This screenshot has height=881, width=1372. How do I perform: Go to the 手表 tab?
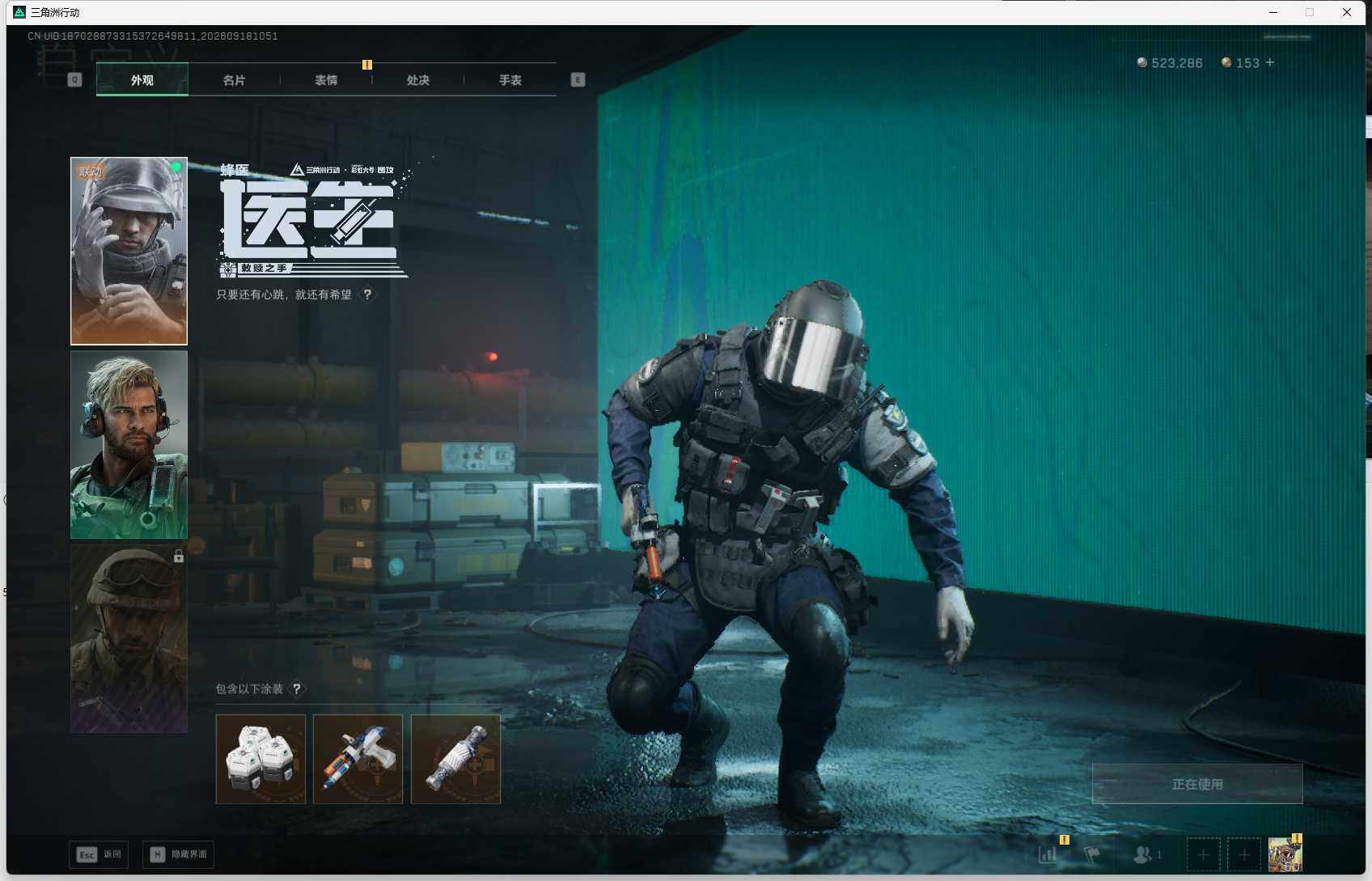[x=510, y=79]
